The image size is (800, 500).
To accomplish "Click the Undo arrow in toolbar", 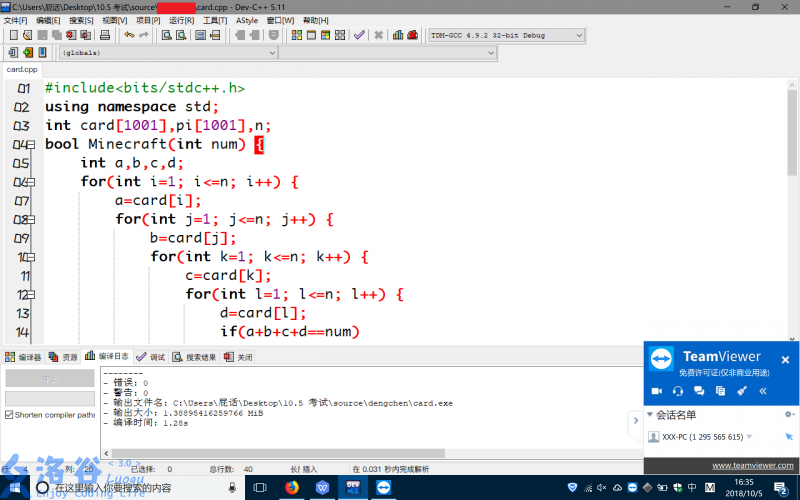I will coord(129,35).
